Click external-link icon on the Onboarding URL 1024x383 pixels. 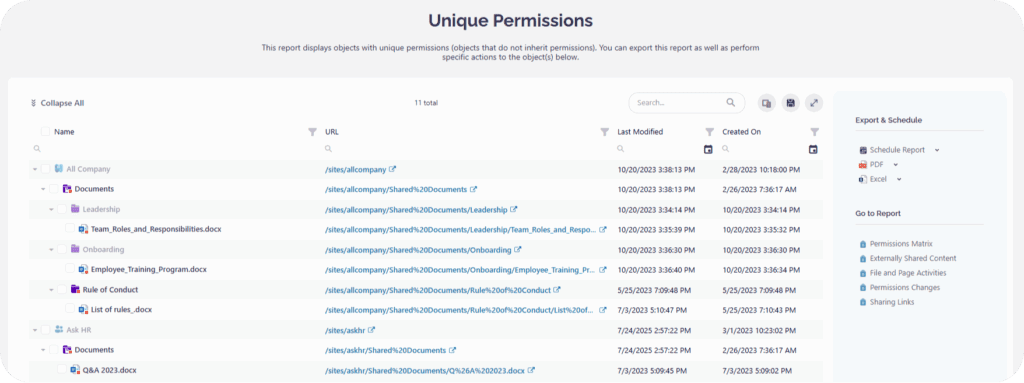coord(518,250)
